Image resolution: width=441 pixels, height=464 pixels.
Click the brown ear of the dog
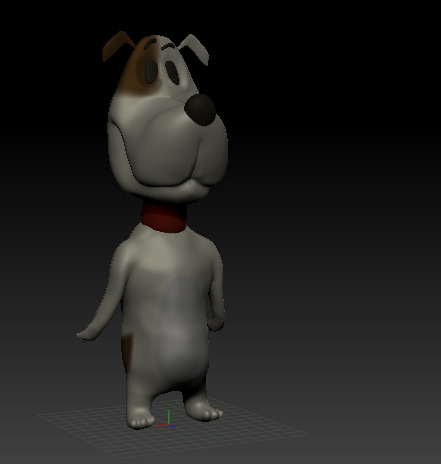tap(117, 46)
